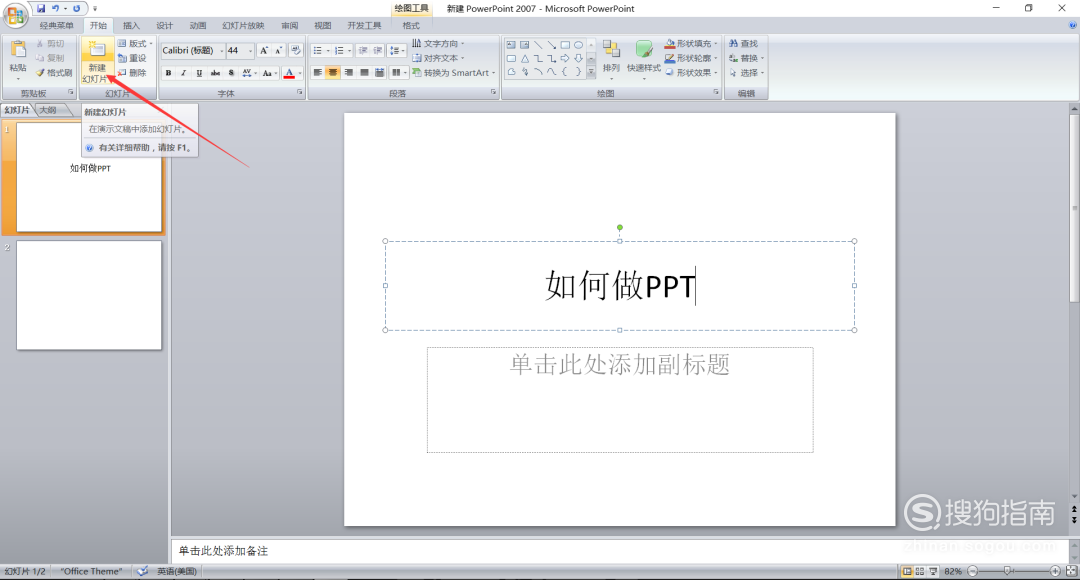
Task: Justify paragraph text
Action: tap(364, 72)
